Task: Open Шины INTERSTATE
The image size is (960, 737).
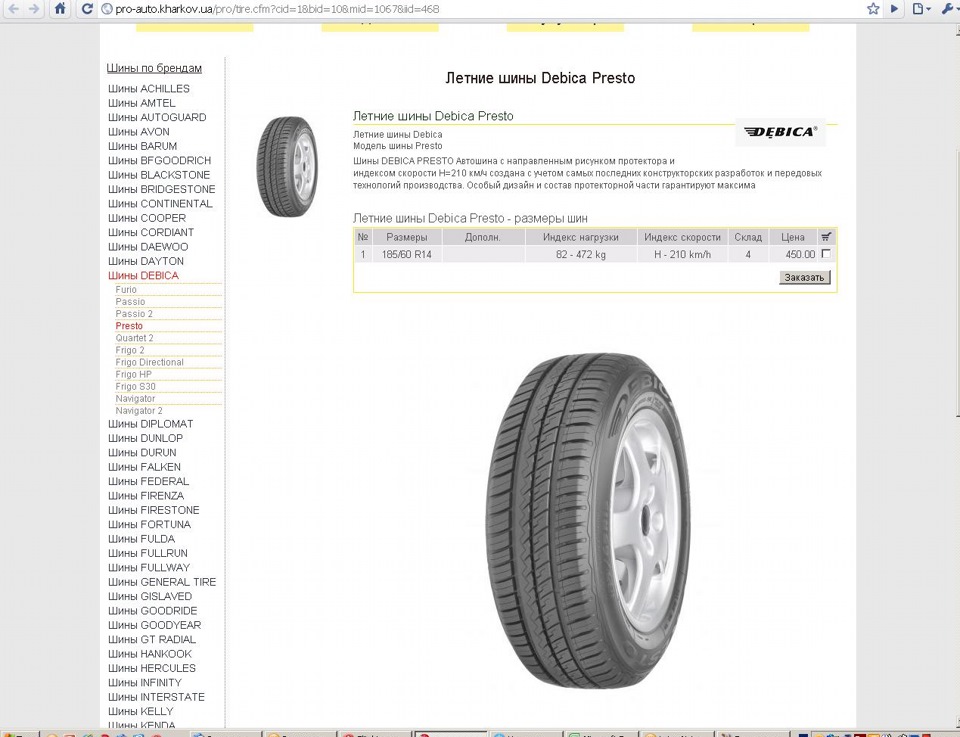Action: (156, 697)
